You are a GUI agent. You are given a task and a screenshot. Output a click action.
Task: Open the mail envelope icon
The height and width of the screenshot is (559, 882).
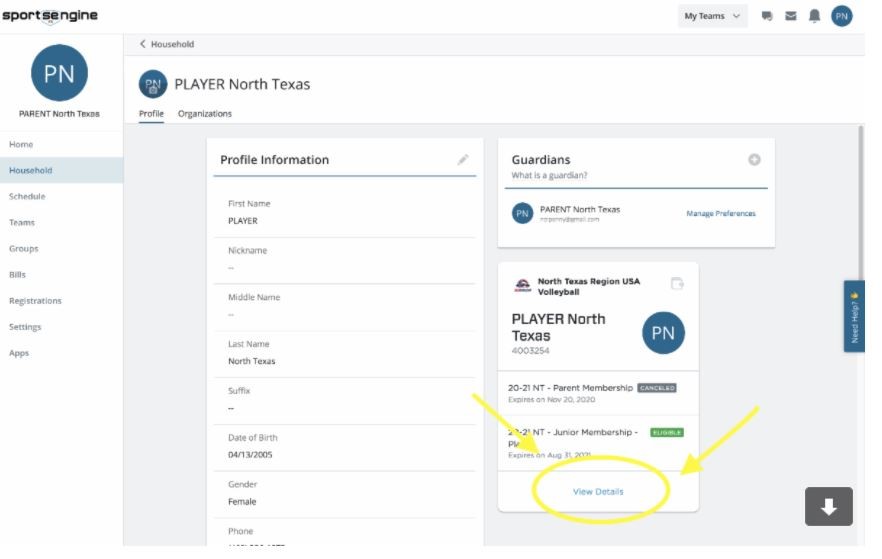[791, 16]
